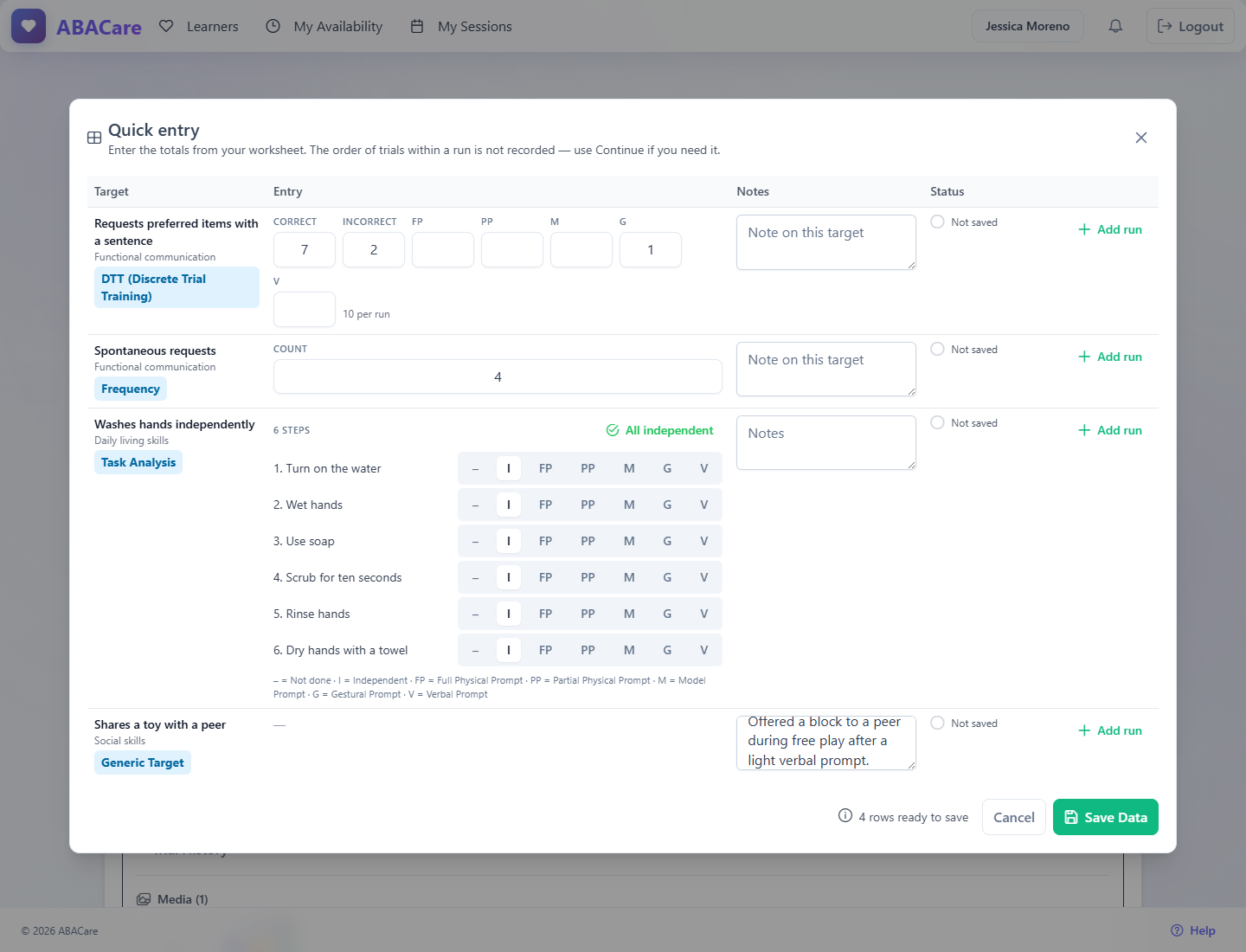Viewport: 1246px width, 952px height.
Task: Focus the FP prompt count field
Action: coord(443,249)
